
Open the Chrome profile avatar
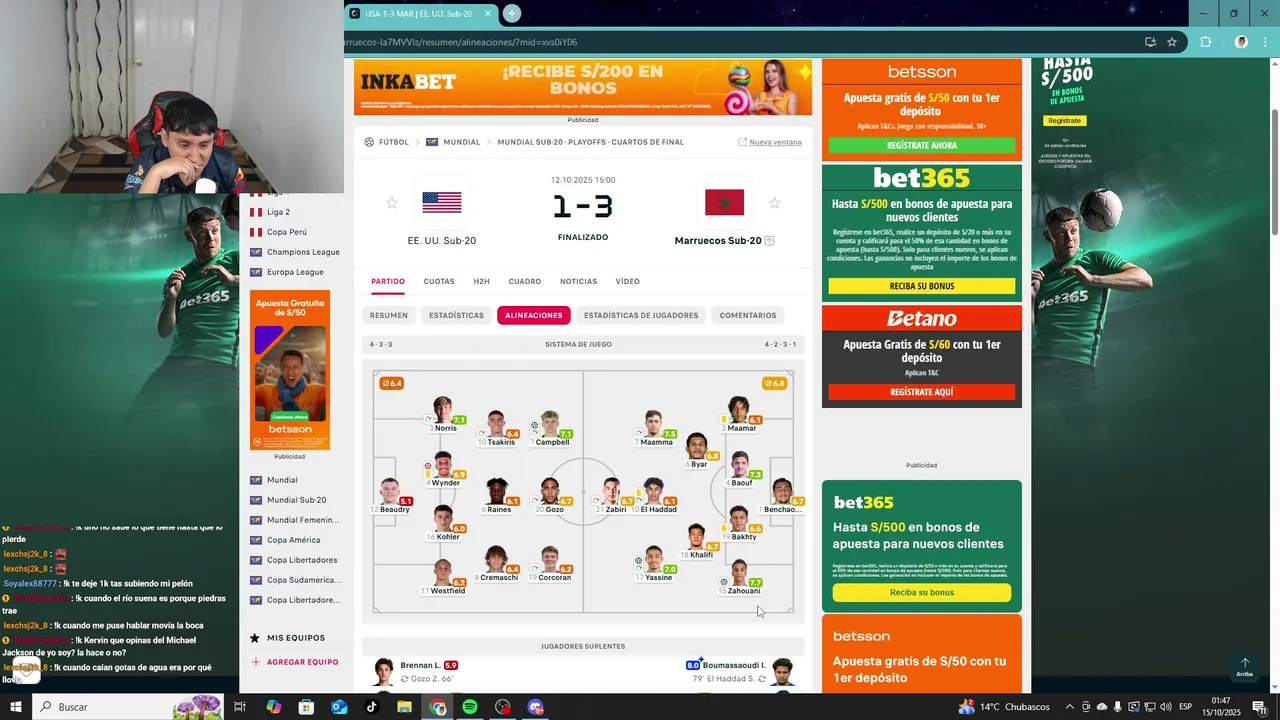(x=1241, y=42)
